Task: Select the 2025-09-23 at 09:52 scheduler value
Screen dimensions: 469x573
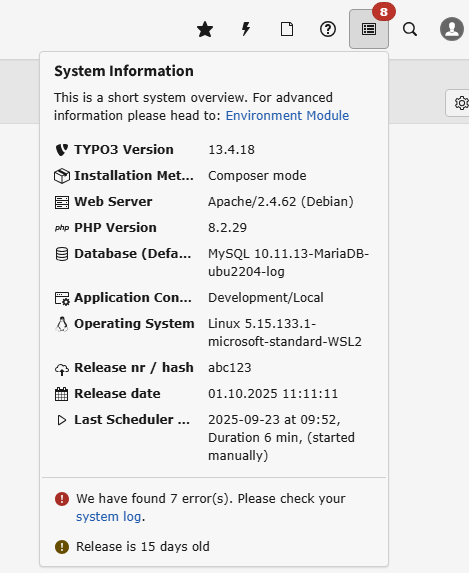Action: (x=281, y=438)
